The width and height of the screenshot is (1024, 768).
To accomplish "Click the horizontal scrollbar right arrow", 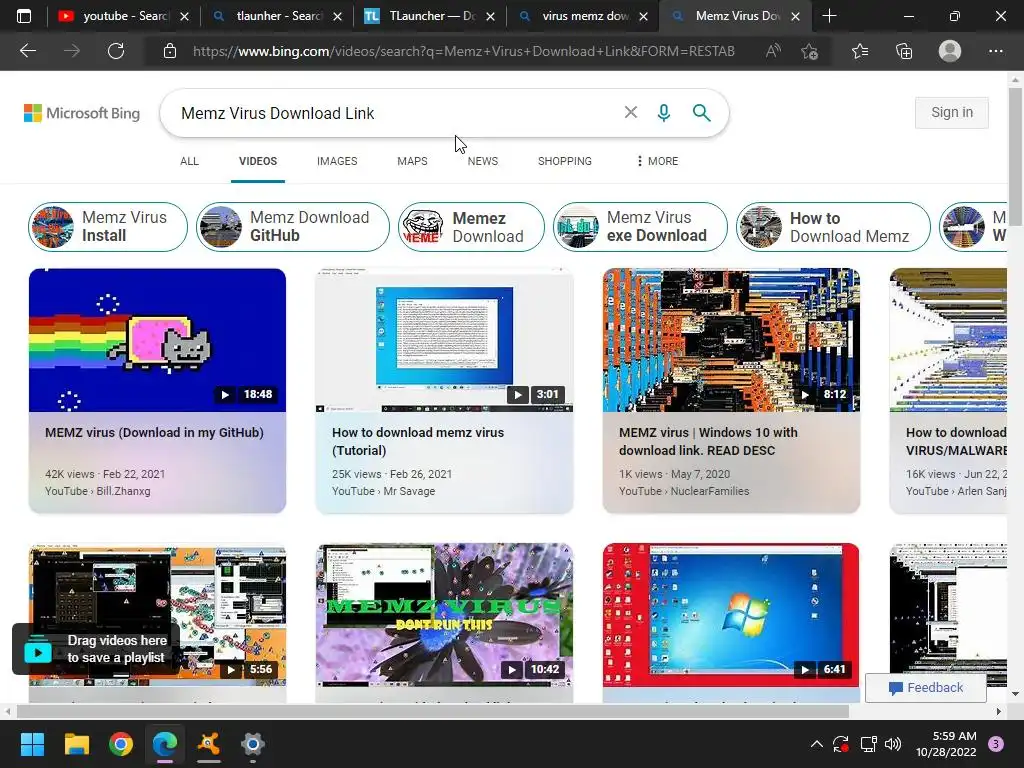I will (x=999, y=711).
